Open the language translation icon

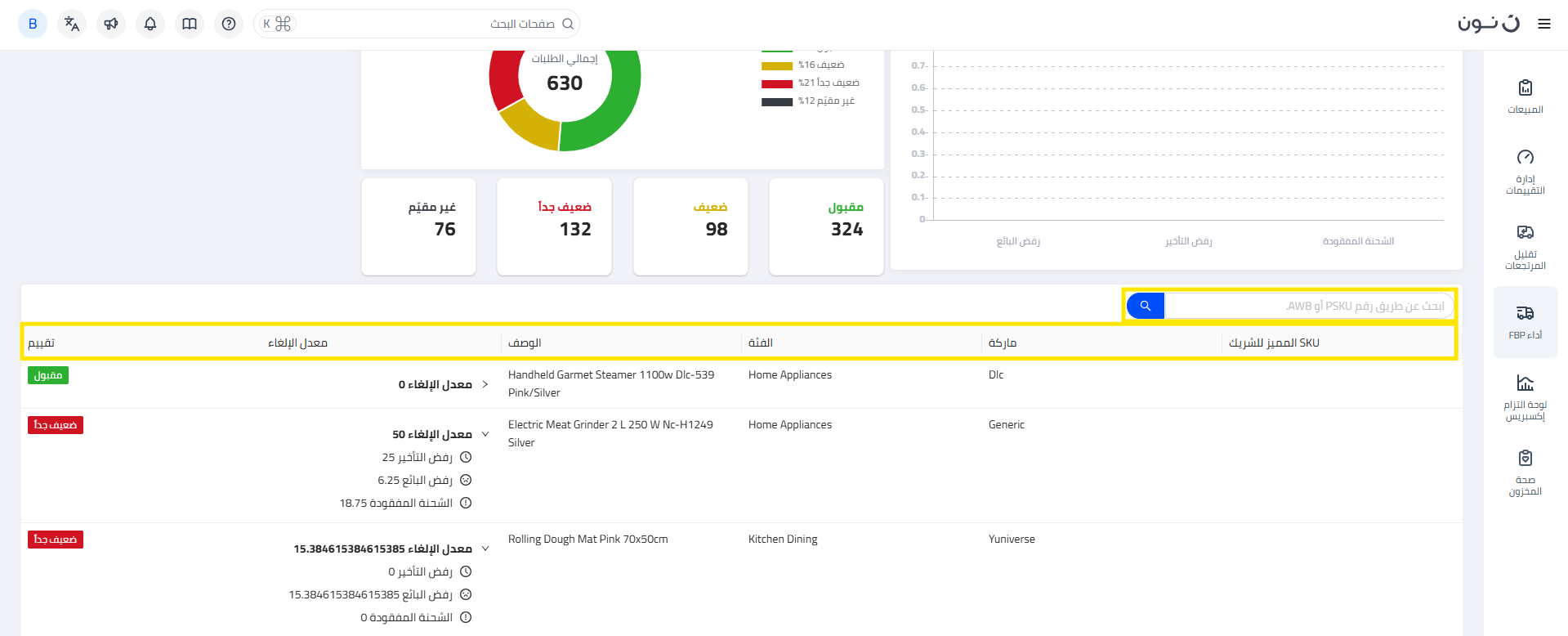(72, 24)
